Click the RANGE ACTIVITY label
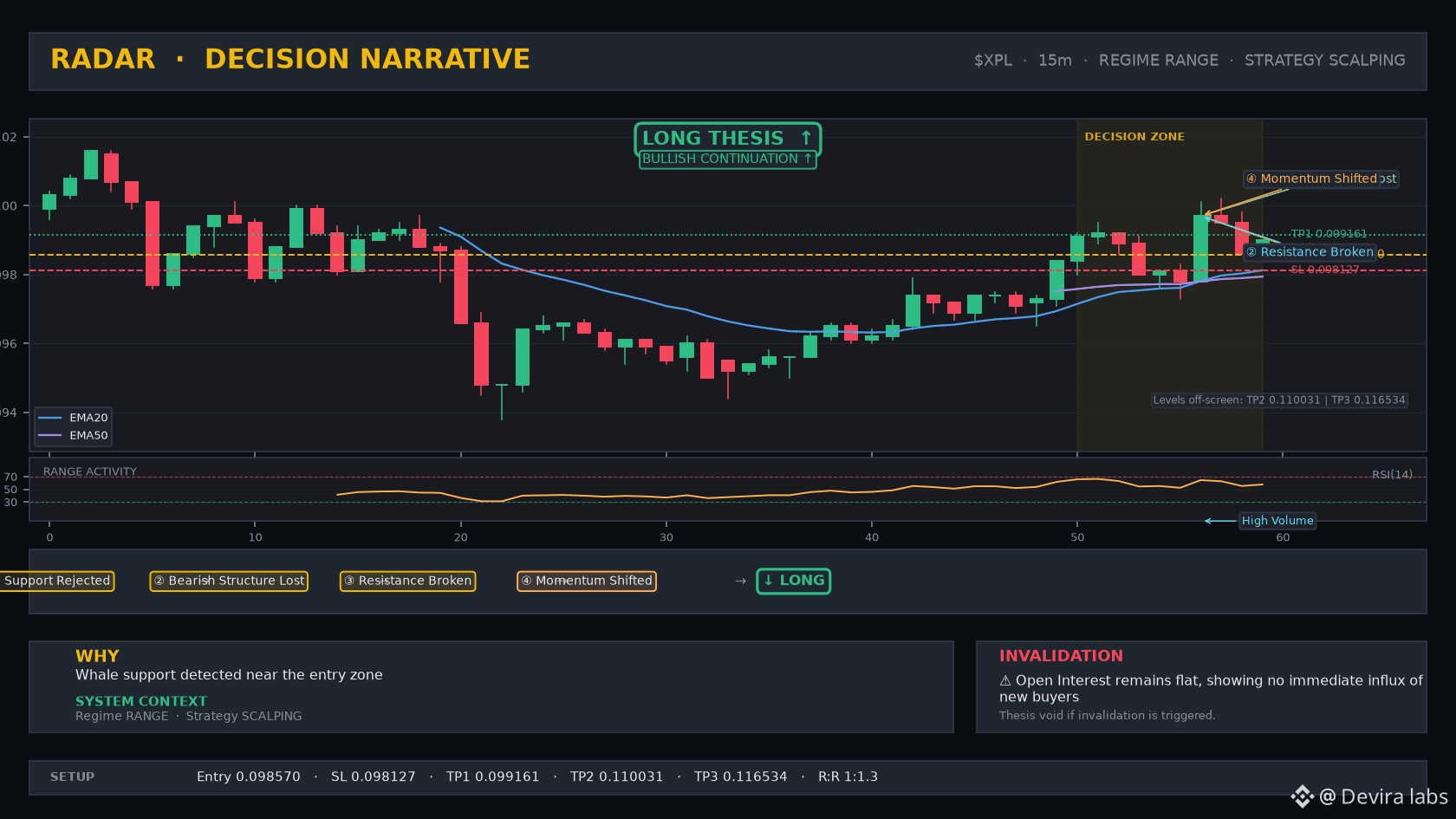The width and height of the screenshot is (1456, 819). [90, 472]
